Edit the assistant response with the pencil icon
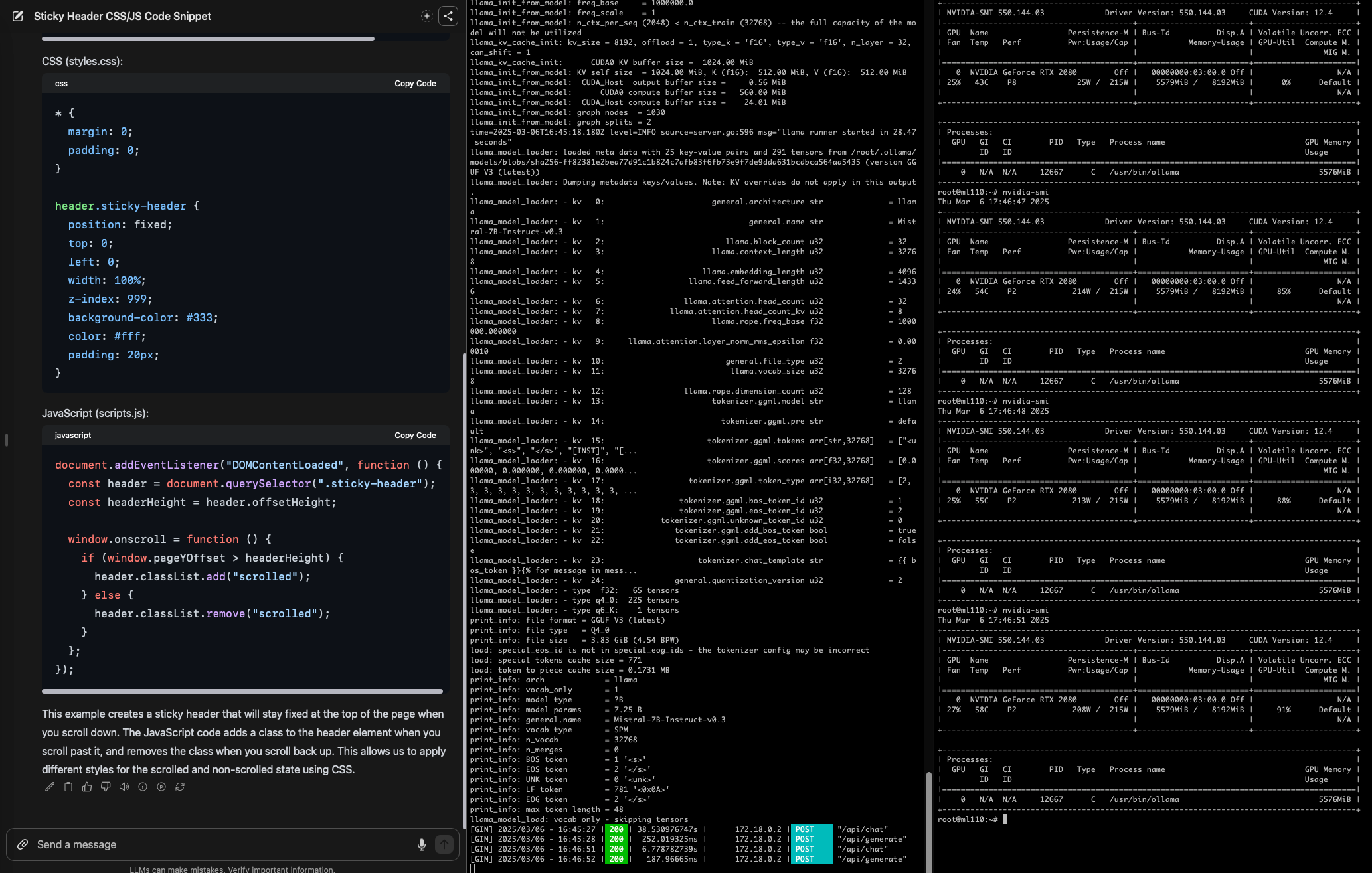 click(x=50, y=787)
